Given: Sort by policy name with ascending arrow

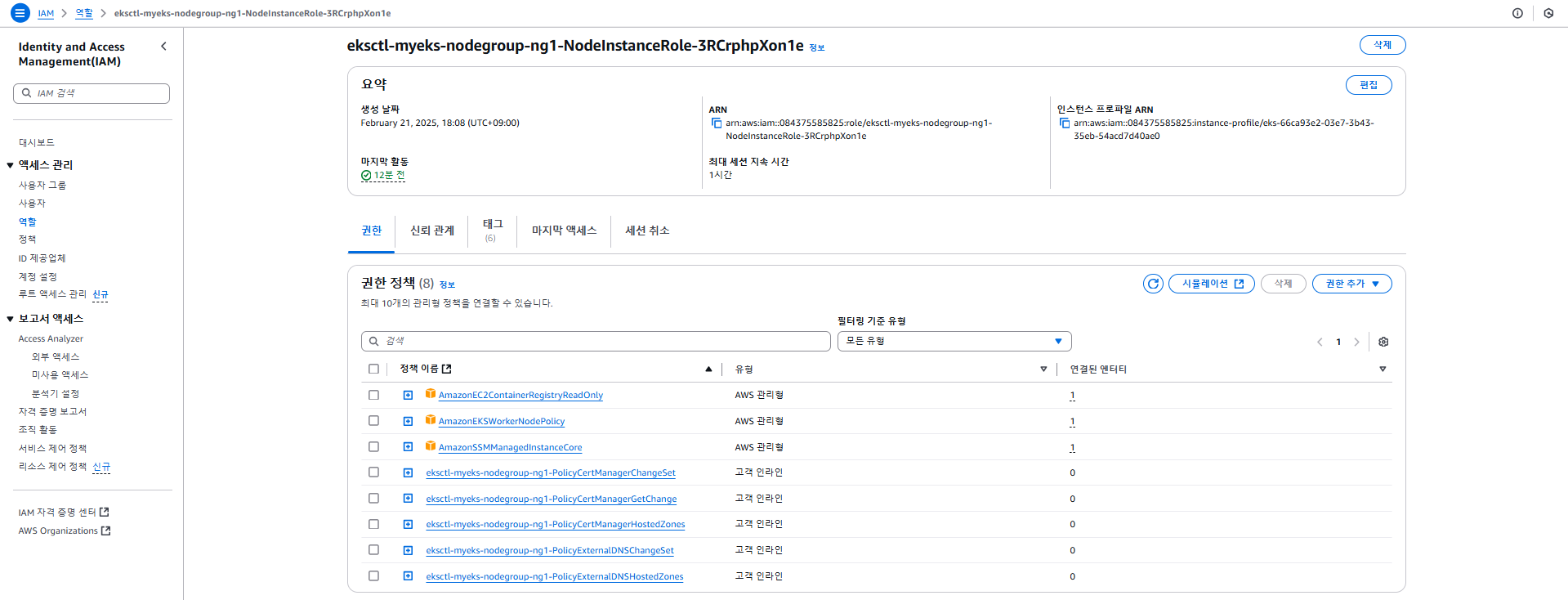Looking at the screenshot, I should click(x=708, y=369).
